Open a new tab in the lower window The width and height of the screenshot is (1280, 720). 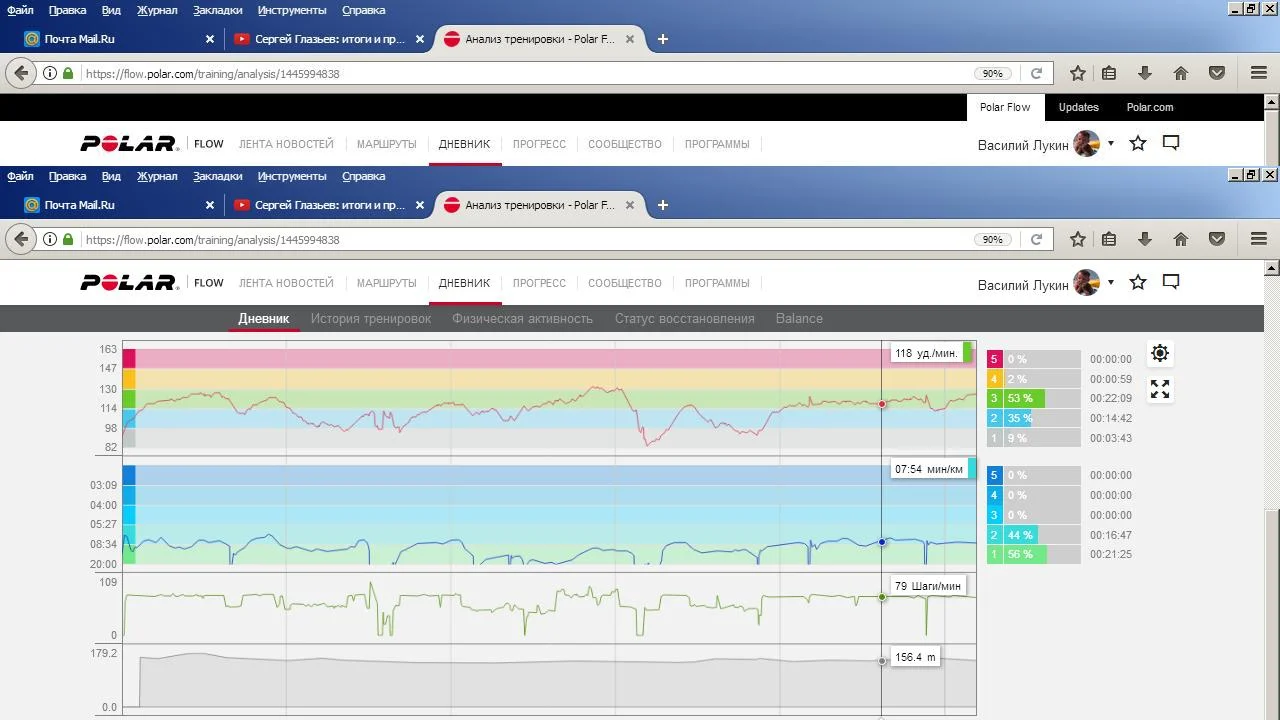pos(662,205)
